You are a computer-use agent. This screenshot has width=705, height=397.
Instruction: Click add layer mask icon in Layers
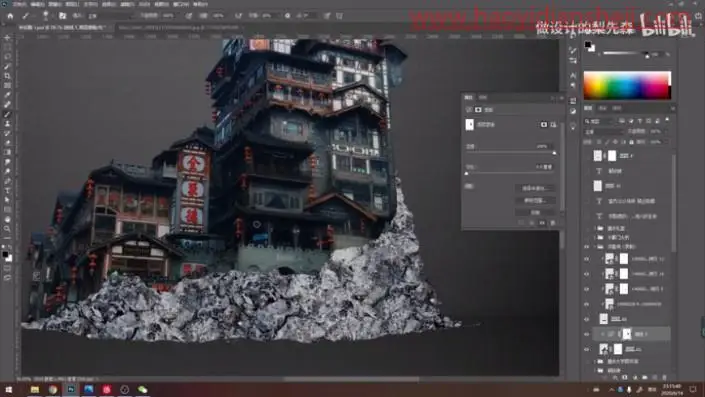click(x=625, y=378)
